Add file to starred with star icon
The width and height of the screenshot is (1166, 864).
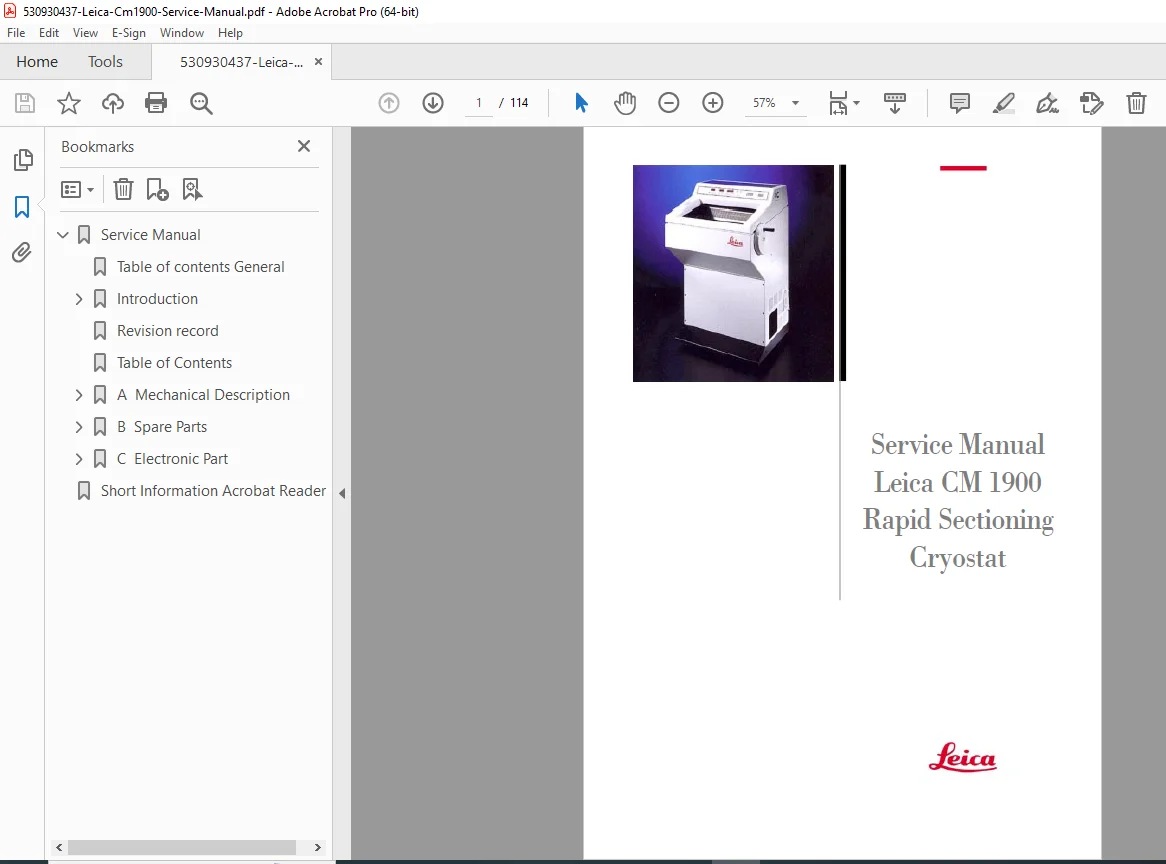pos(68,103)
